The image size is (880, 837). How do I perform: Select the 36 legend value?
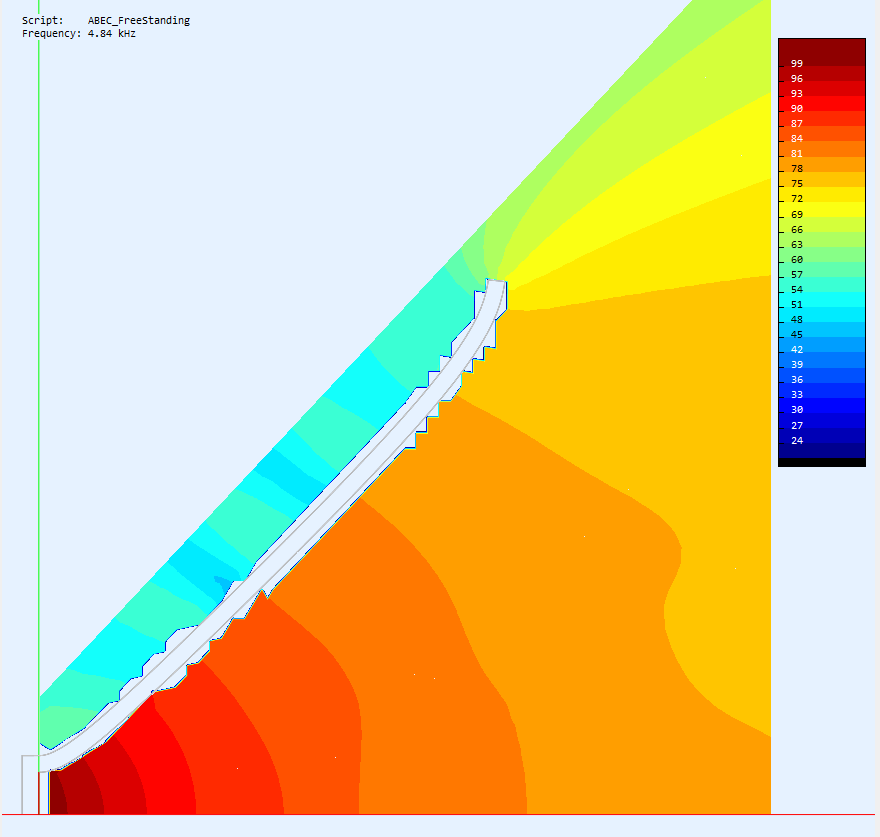click(796, 380)
